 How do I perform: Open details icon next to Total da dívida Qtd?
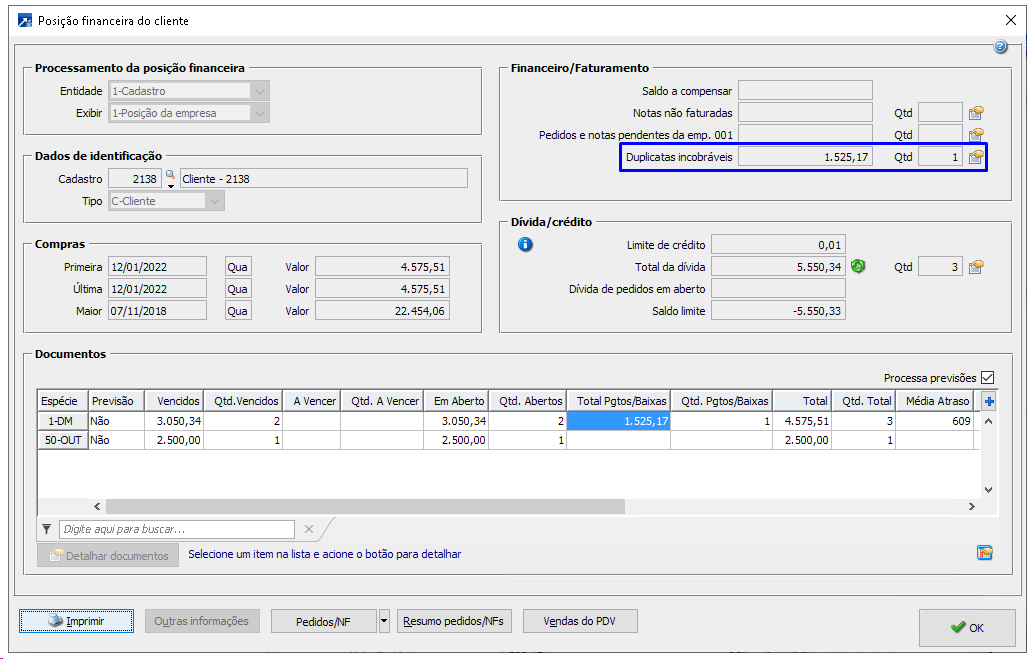point(976,267)
